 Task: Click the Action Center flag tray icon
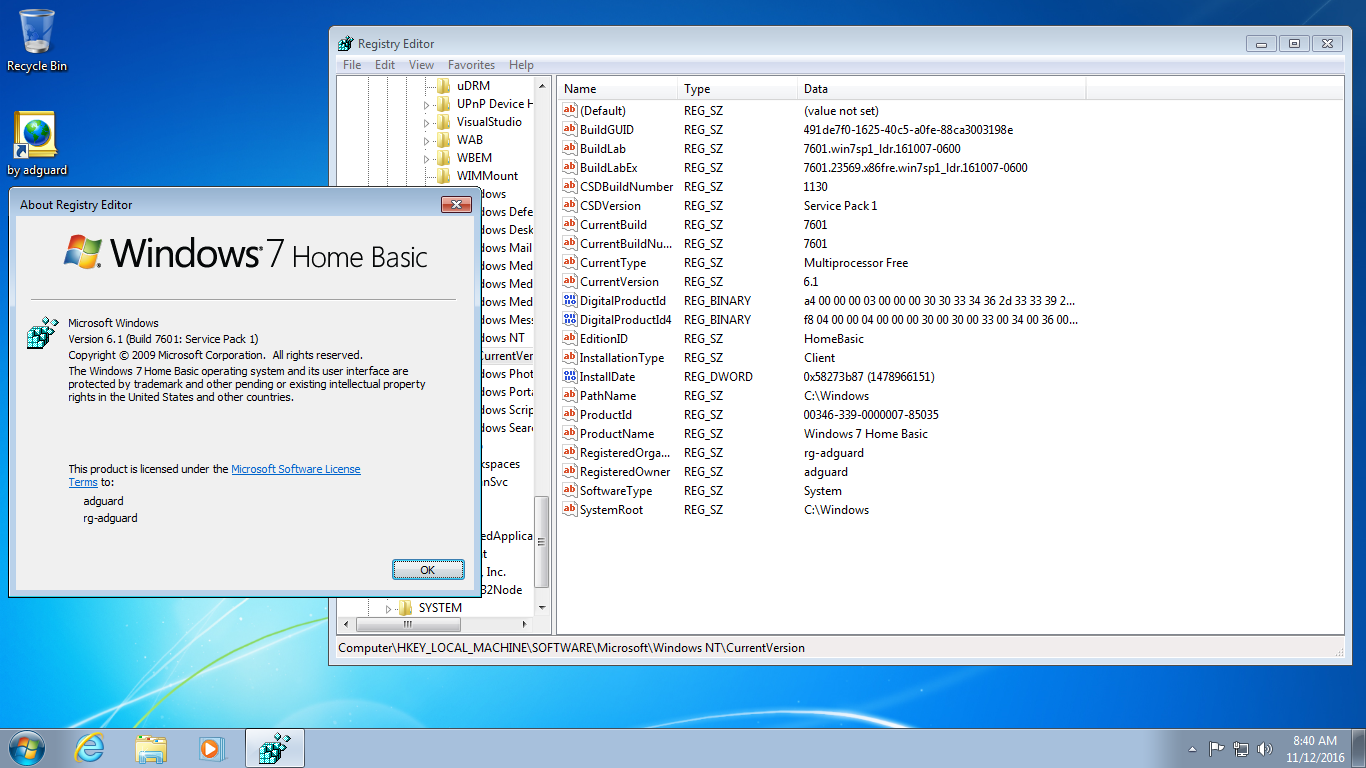(x=1217, y=748)
